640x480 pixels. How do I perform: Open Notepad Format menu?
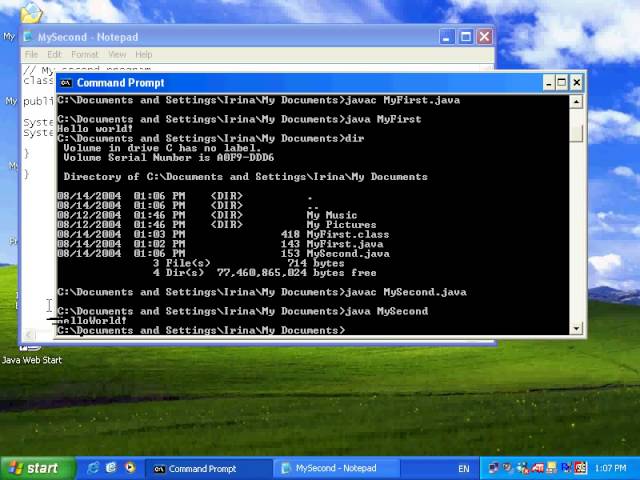[x=84, y=54]
